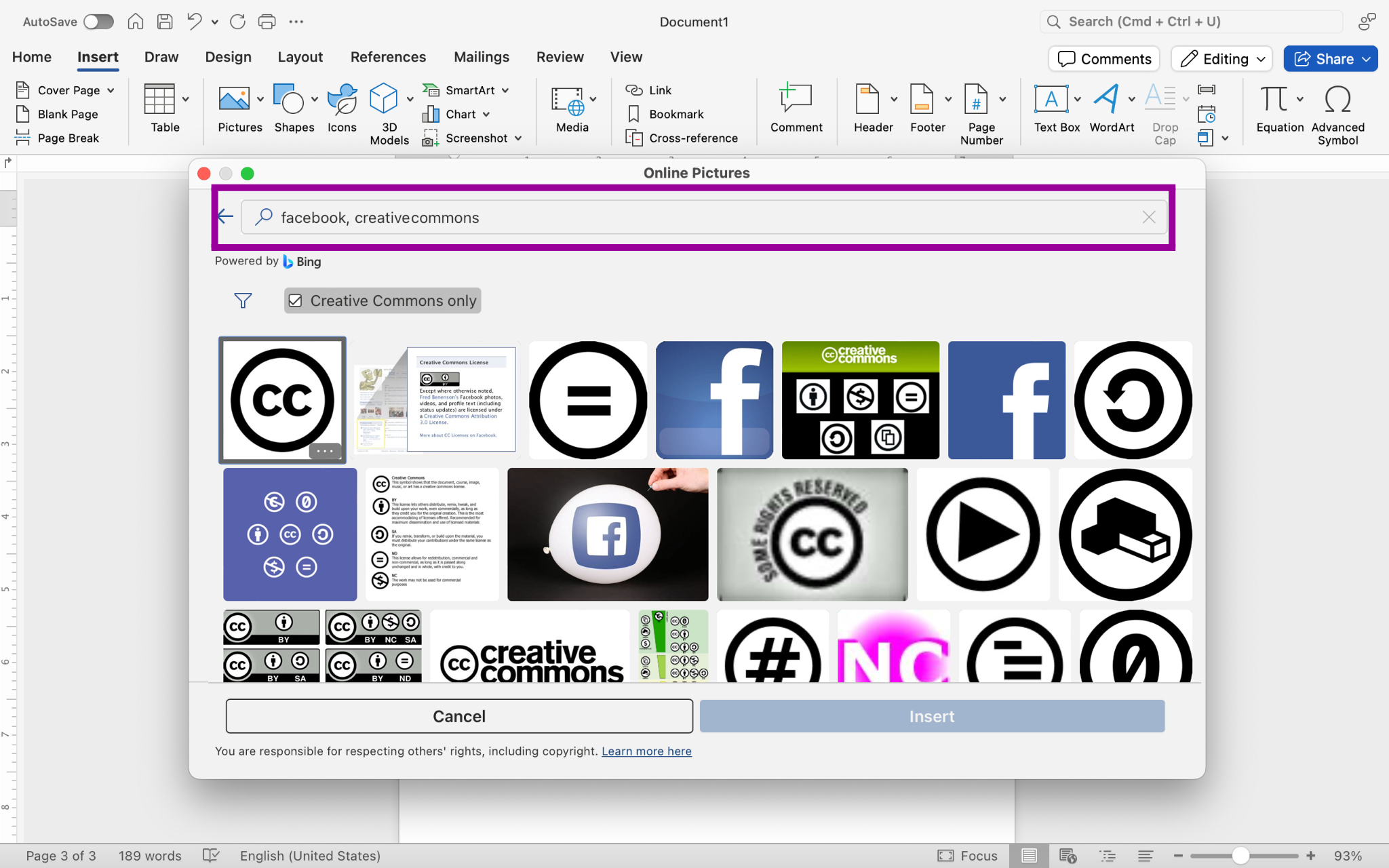Image resolution: width=1389 pixels, height=868 pixels.
Task: Click the Text Box icon
Action: click(x=1051, y=99)
